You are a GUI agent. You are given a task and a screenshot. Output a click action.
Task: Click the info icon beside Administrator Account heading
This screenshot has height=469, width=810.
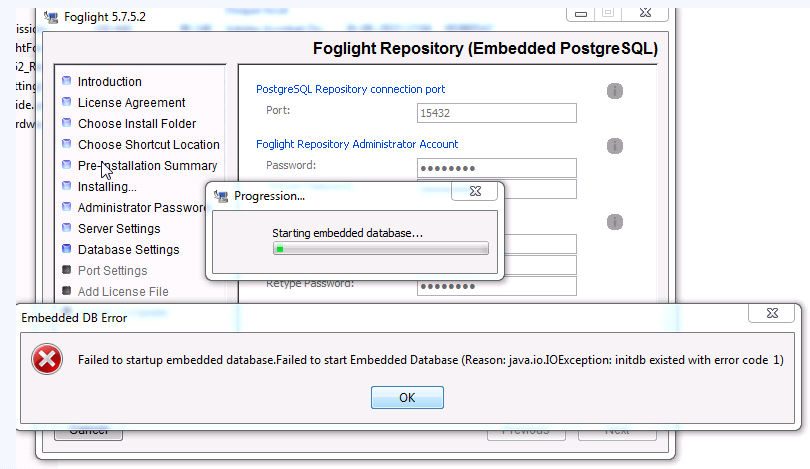click(x=615, y=146)
